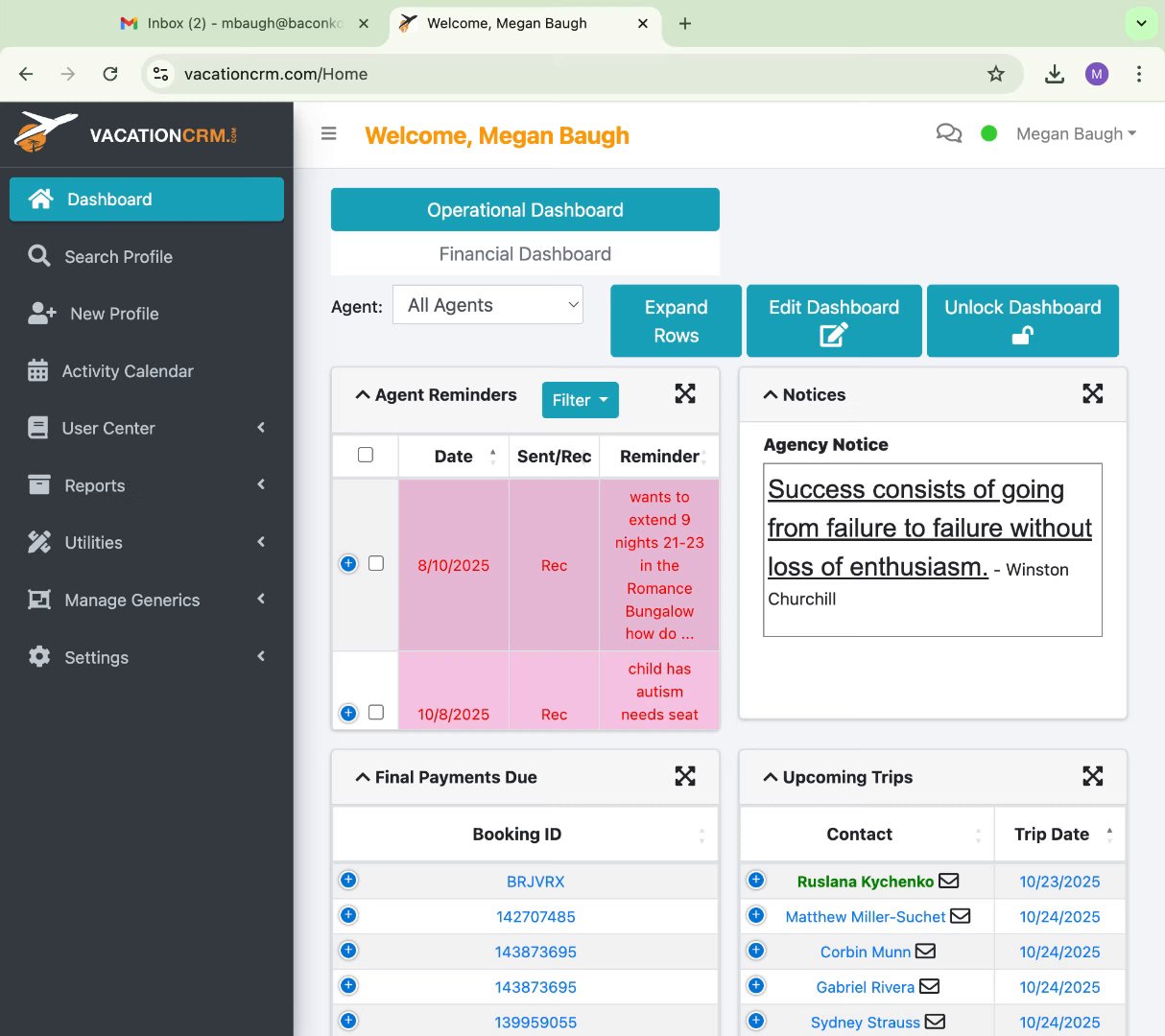Click the Edit Dashboard button
This screenshot has width=1165, height=1036.
pos(834,320)
